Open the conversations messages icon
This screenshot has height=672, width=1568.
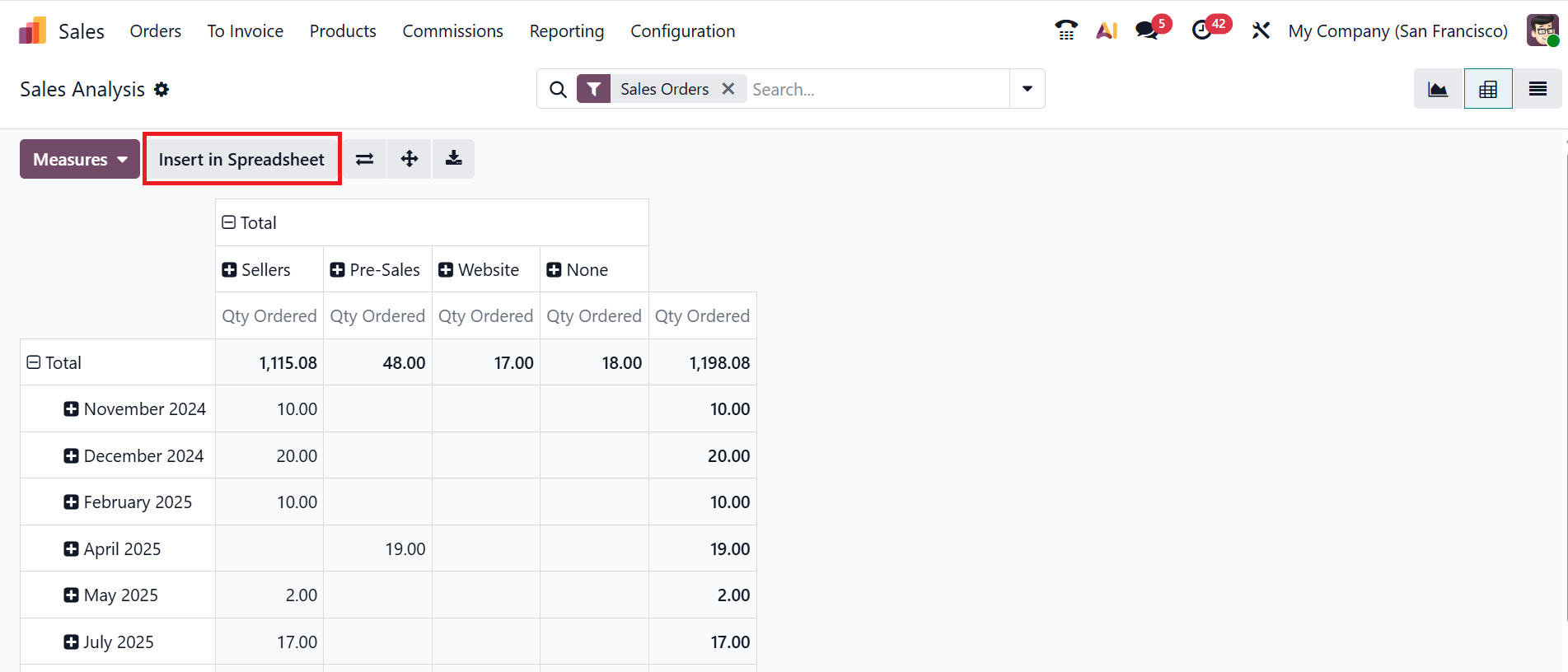pyautogui.click(x=1146, y=31)
